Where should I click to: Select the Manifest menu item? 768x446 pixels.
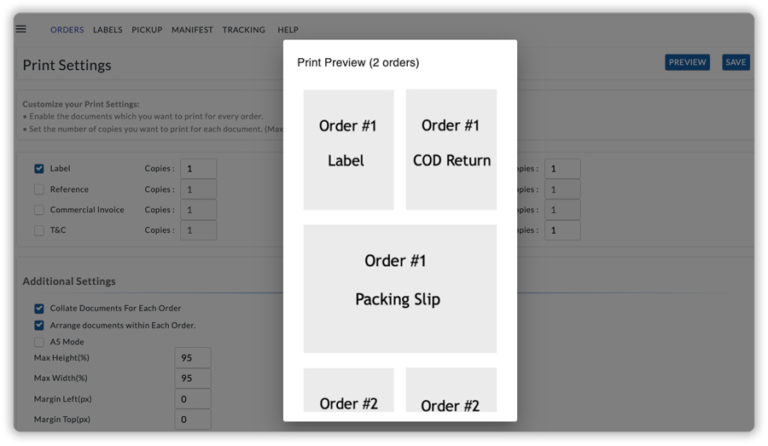(192, 30)
